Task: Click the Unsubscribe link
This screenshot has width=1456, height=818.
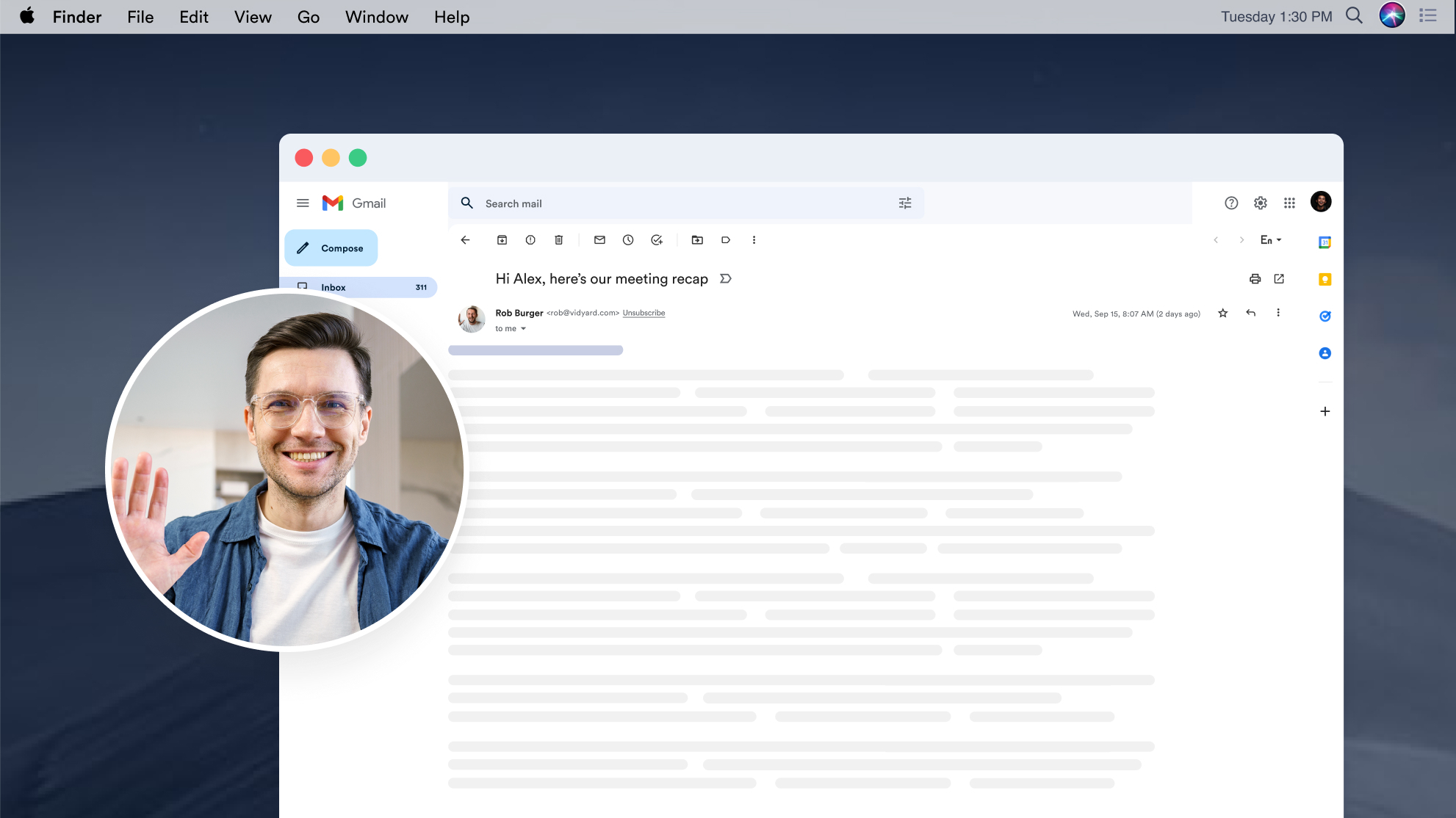Action: point(644,314)
